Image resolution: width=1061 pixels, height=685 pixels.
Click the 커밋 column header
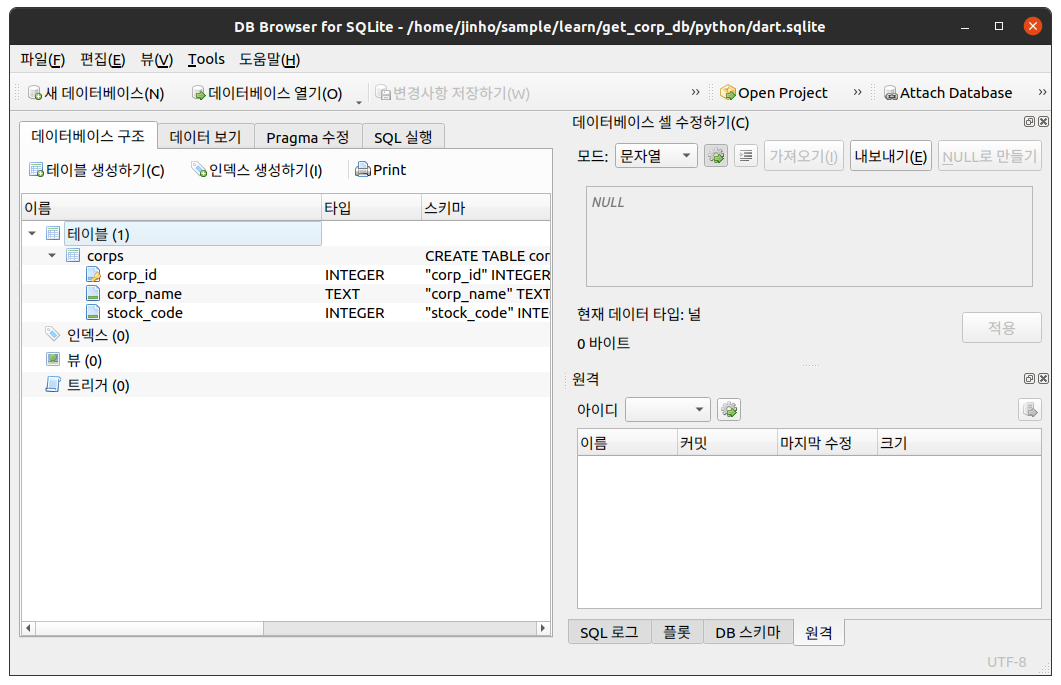(727, 443)
